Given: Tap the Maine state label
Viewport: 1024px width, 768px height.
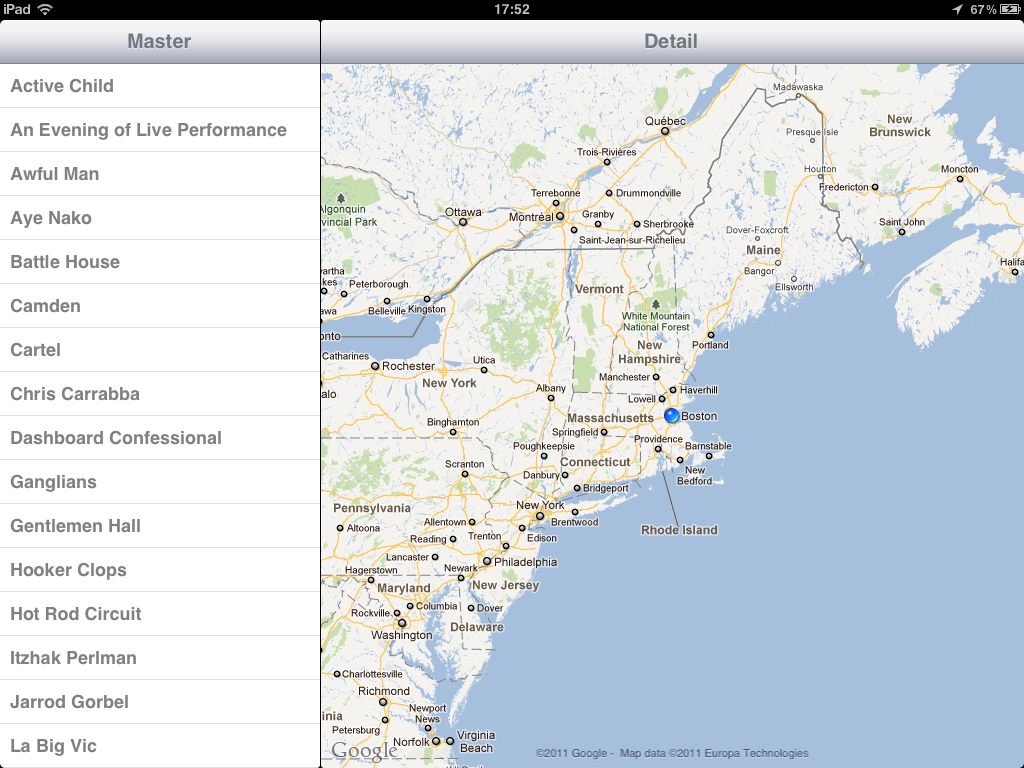Looking at the screenshot, I should click(763, 250).
